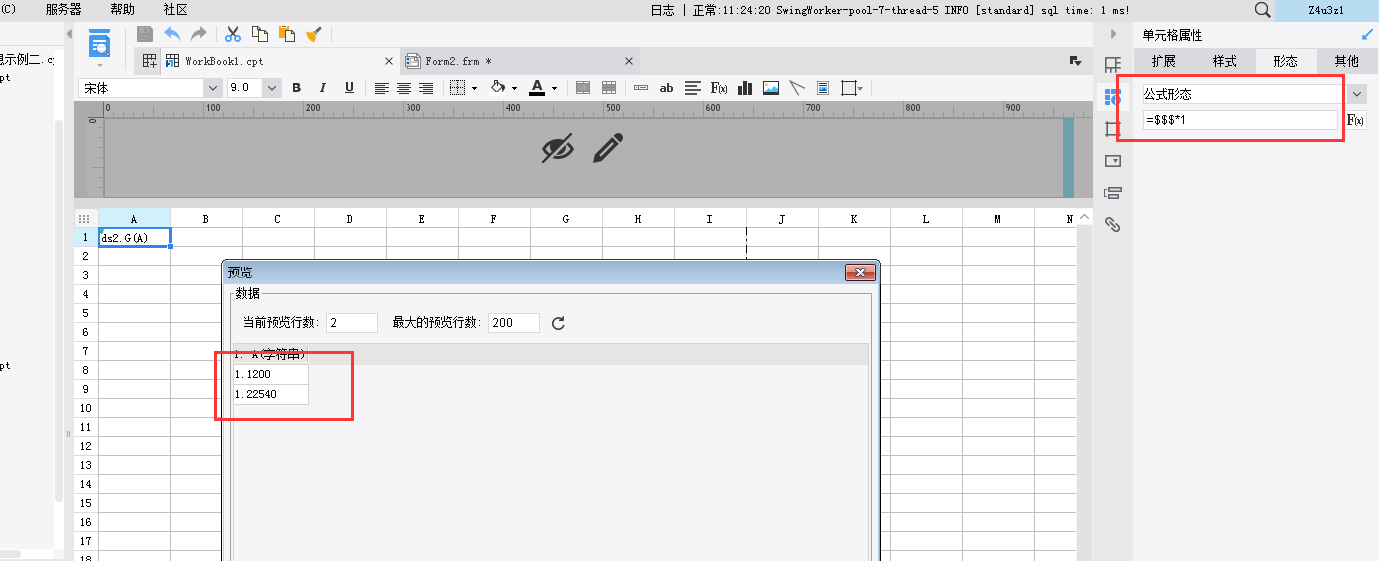Insert a chart using the bar chart icon
This screenshot has height=561, width=1379.
pos(745,88)
